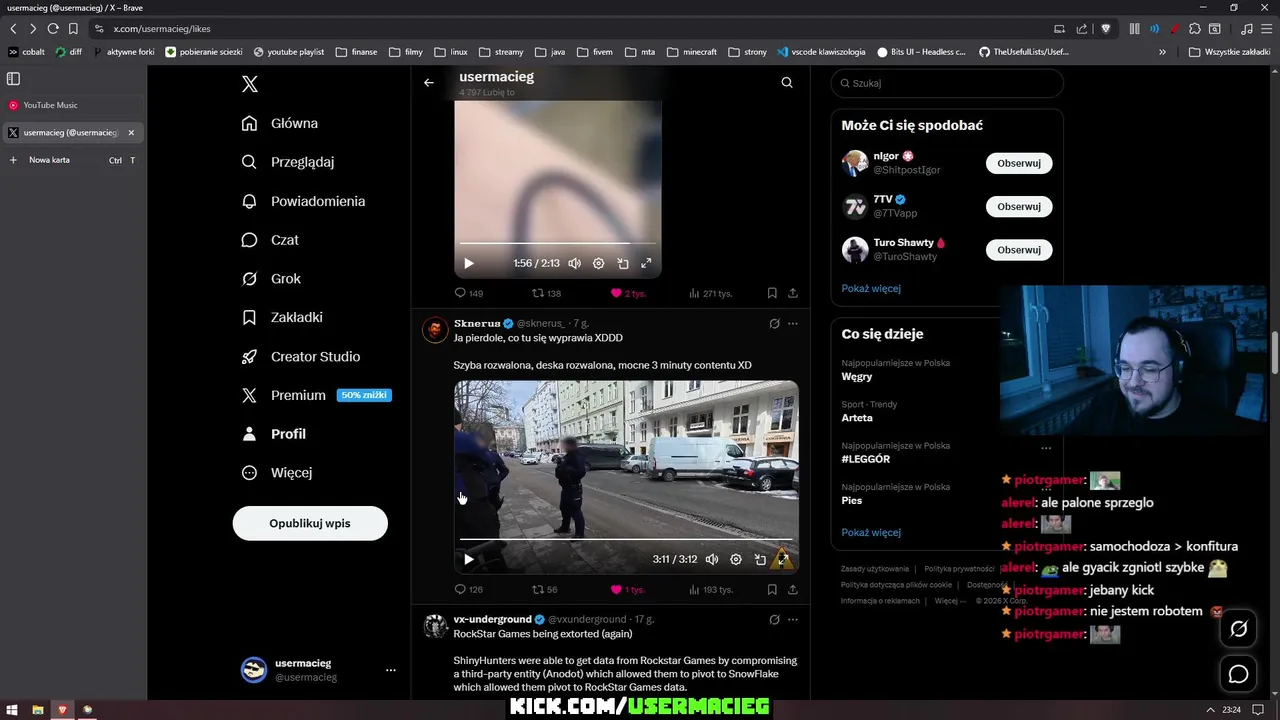Expand hidden bookmarks chevron in bookmarks bar
The image size is (1280, 720).
pos(1162,52)
